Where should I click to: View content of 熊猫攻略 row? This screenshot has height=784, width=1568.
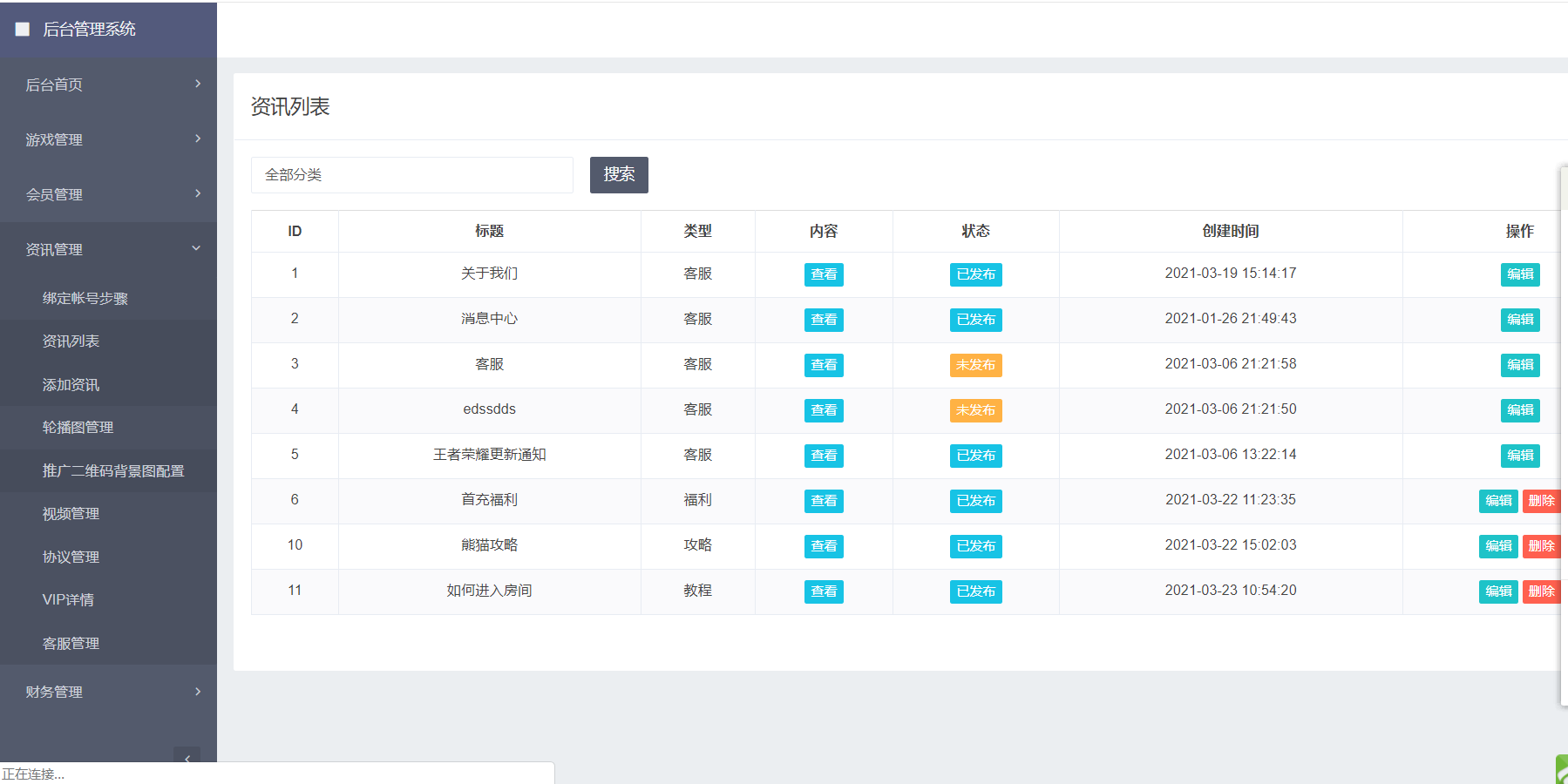tap(824, 546)
